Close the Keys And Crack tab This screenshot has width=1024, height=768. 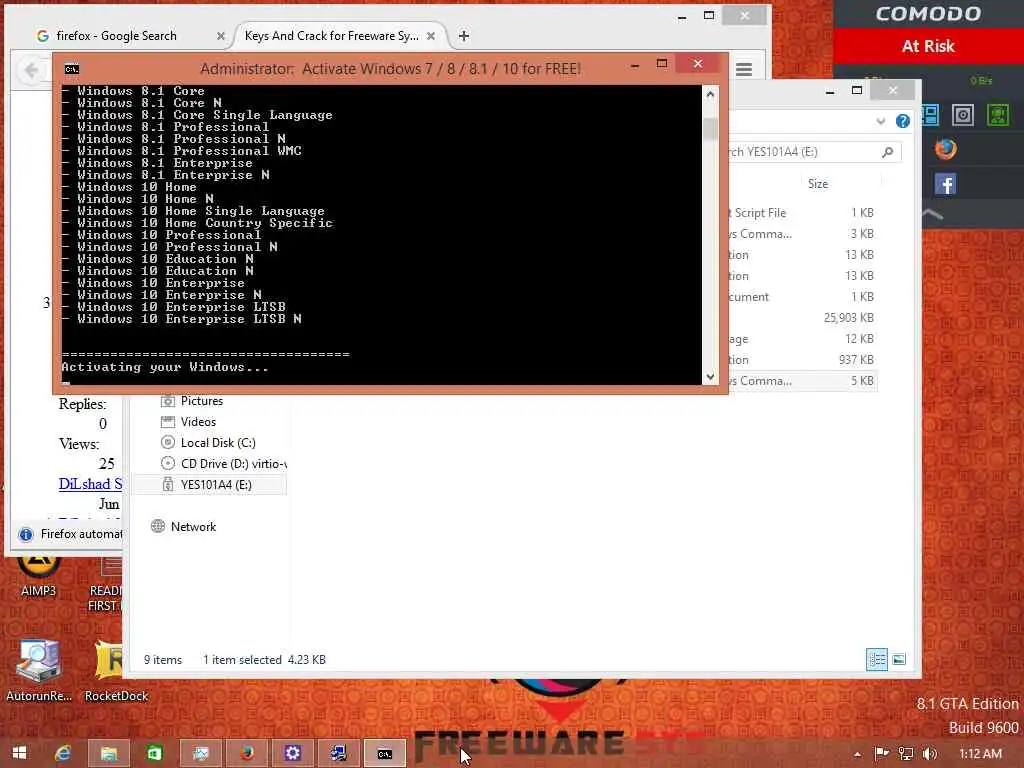coord(431,37)
